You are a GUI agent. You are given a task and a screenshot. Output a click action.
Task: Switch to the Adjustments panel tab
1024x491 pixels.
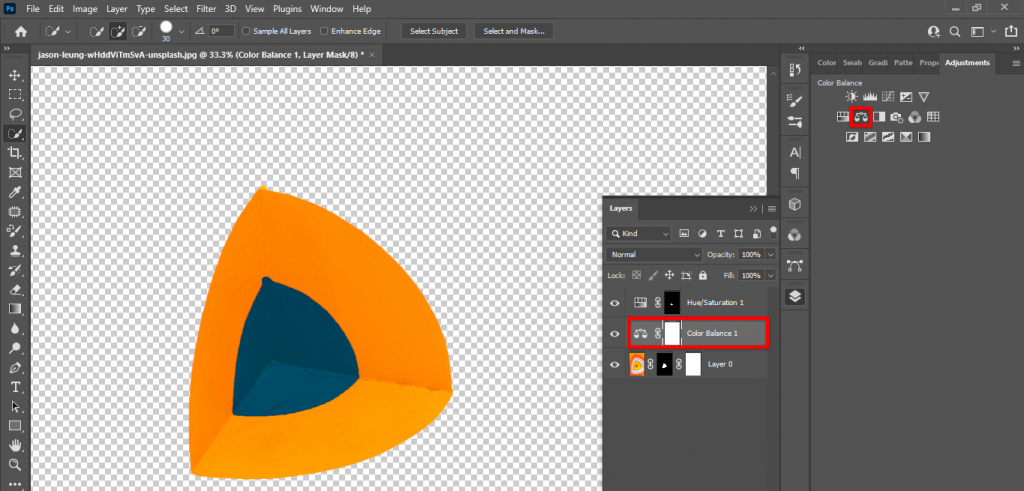[x=967, y=63]
